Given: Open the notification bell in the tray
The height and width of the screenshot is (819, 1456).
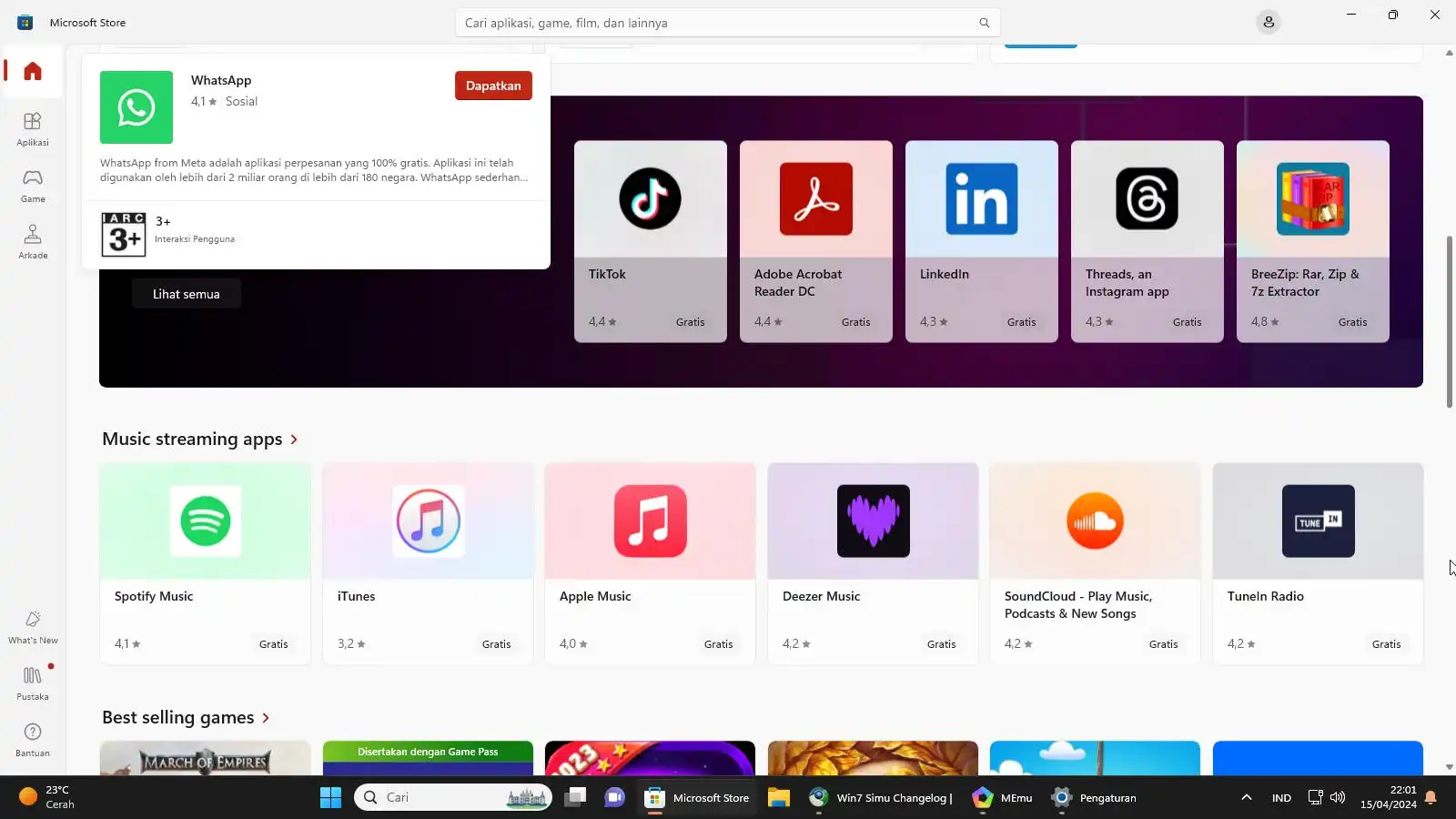Looking at the screenshot, I should [1431, 798].
